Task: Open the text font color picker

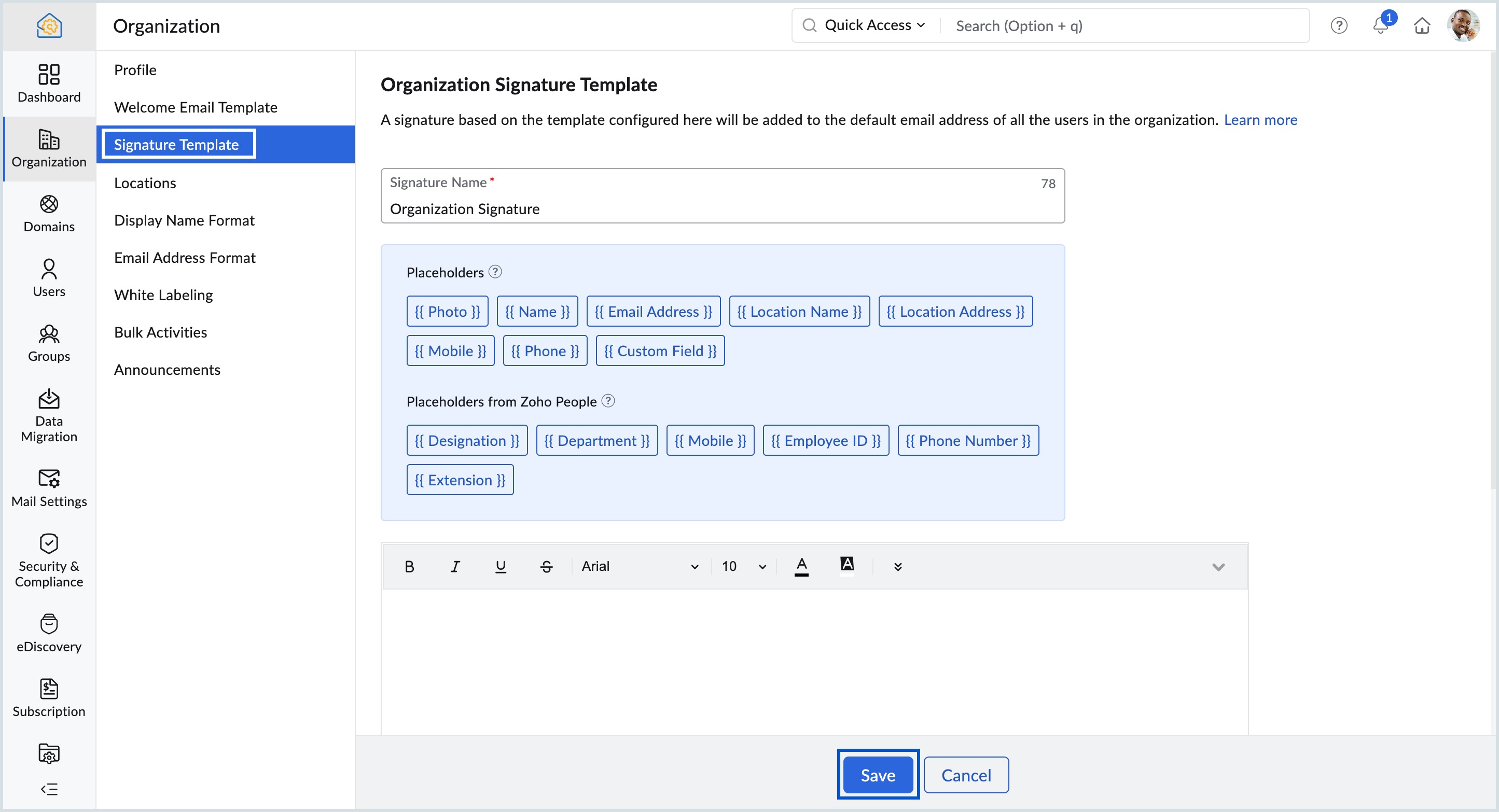Action: (801, 566)
